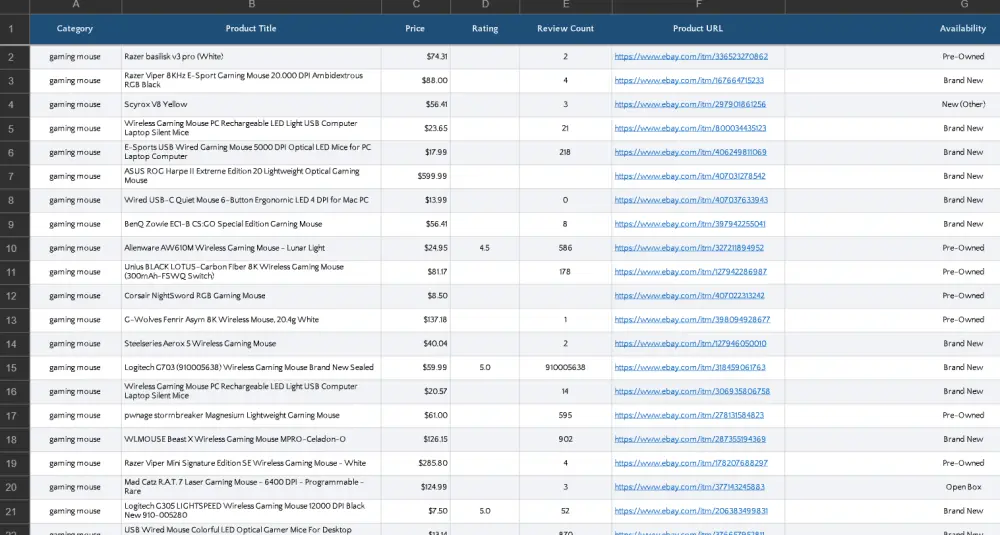Click gaming mouse category for Corsair NightSword

75,296
